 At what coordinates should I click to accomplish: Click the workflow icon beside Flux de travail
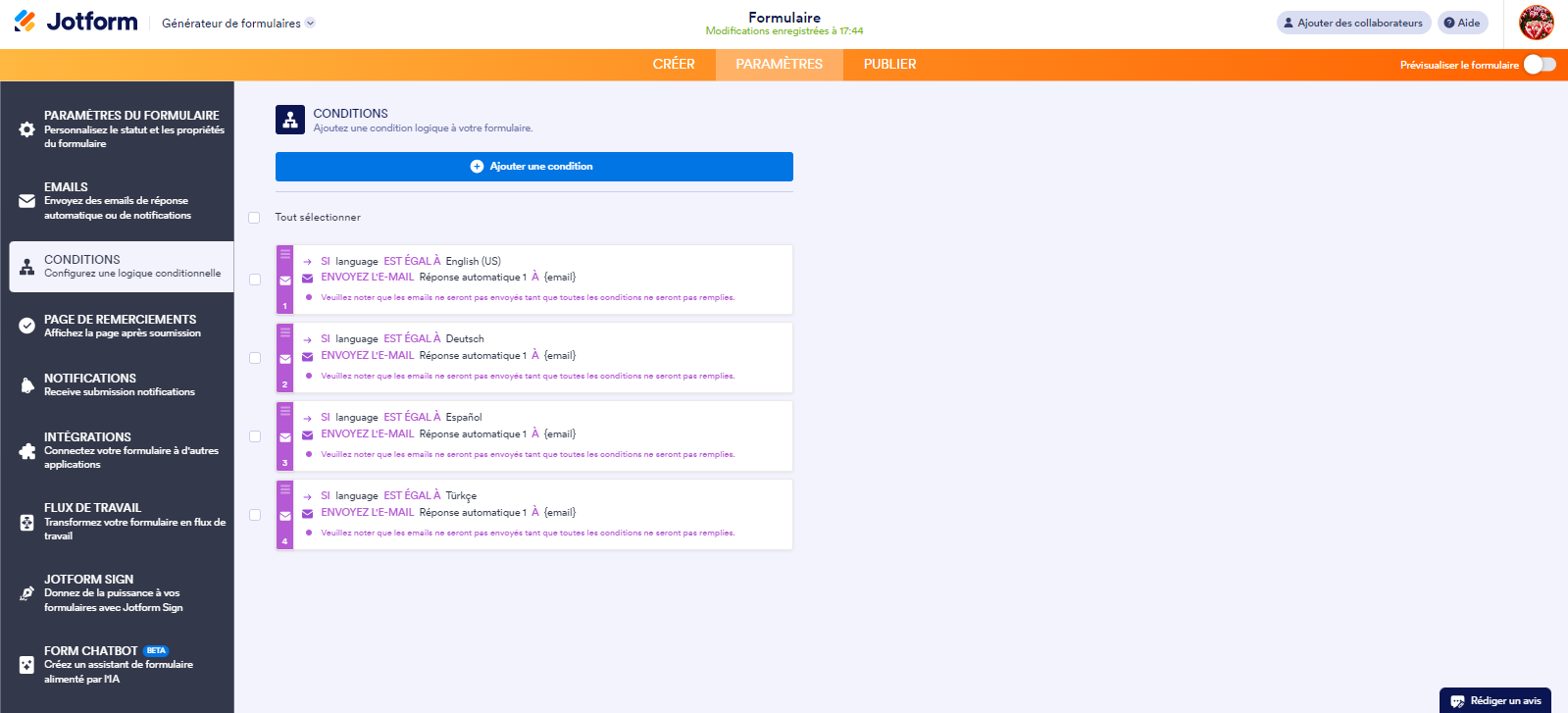pos(27,523)
